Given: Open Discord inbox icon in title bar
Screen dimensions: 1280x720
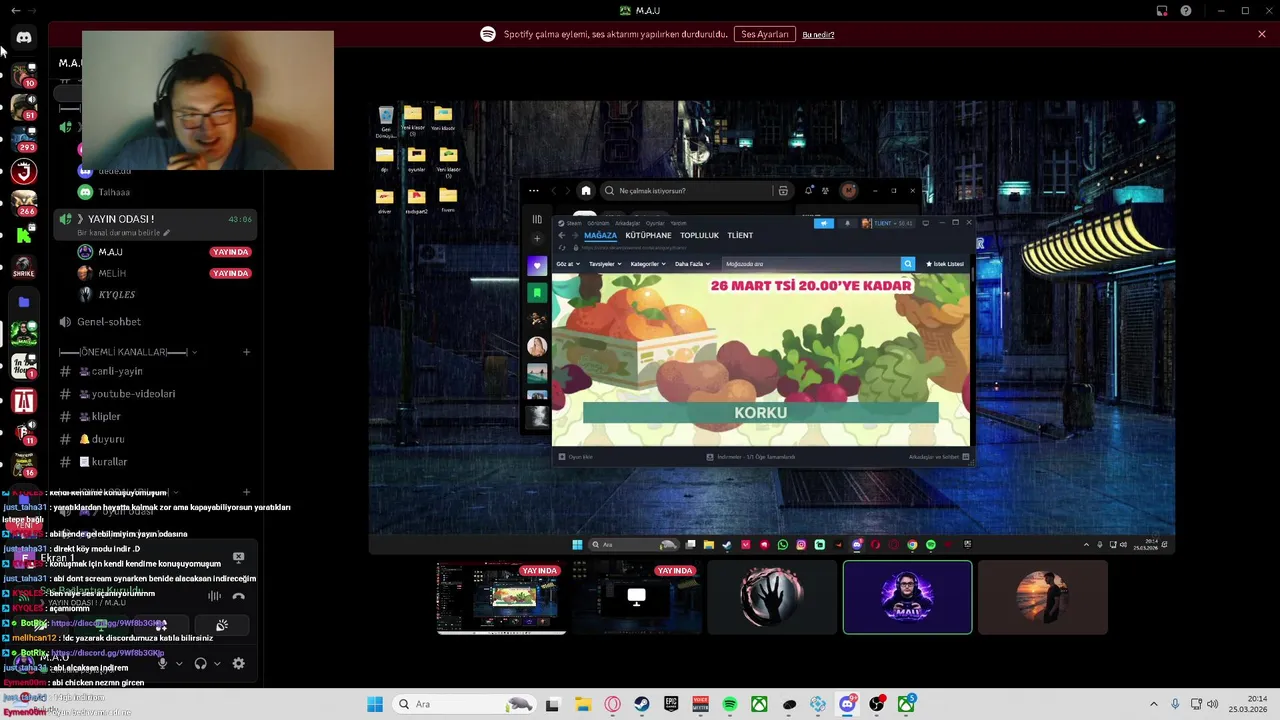Looking at the screenshot, I should pyautogui.click(x=1162, y=11).
